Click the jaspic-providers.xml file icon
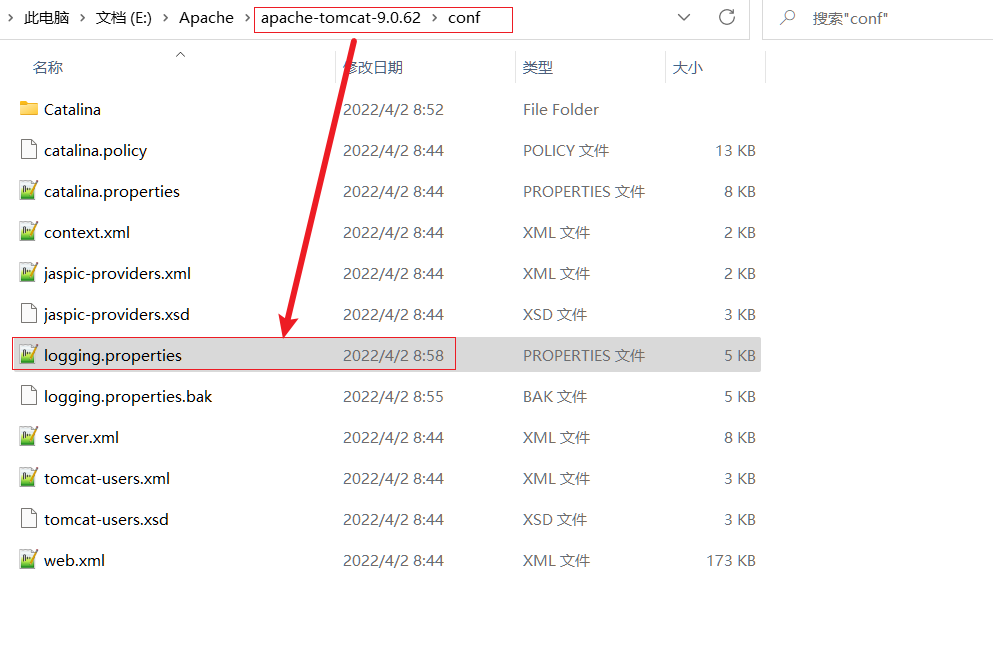The height and width of the screenshot is (666, 993). 28,273
